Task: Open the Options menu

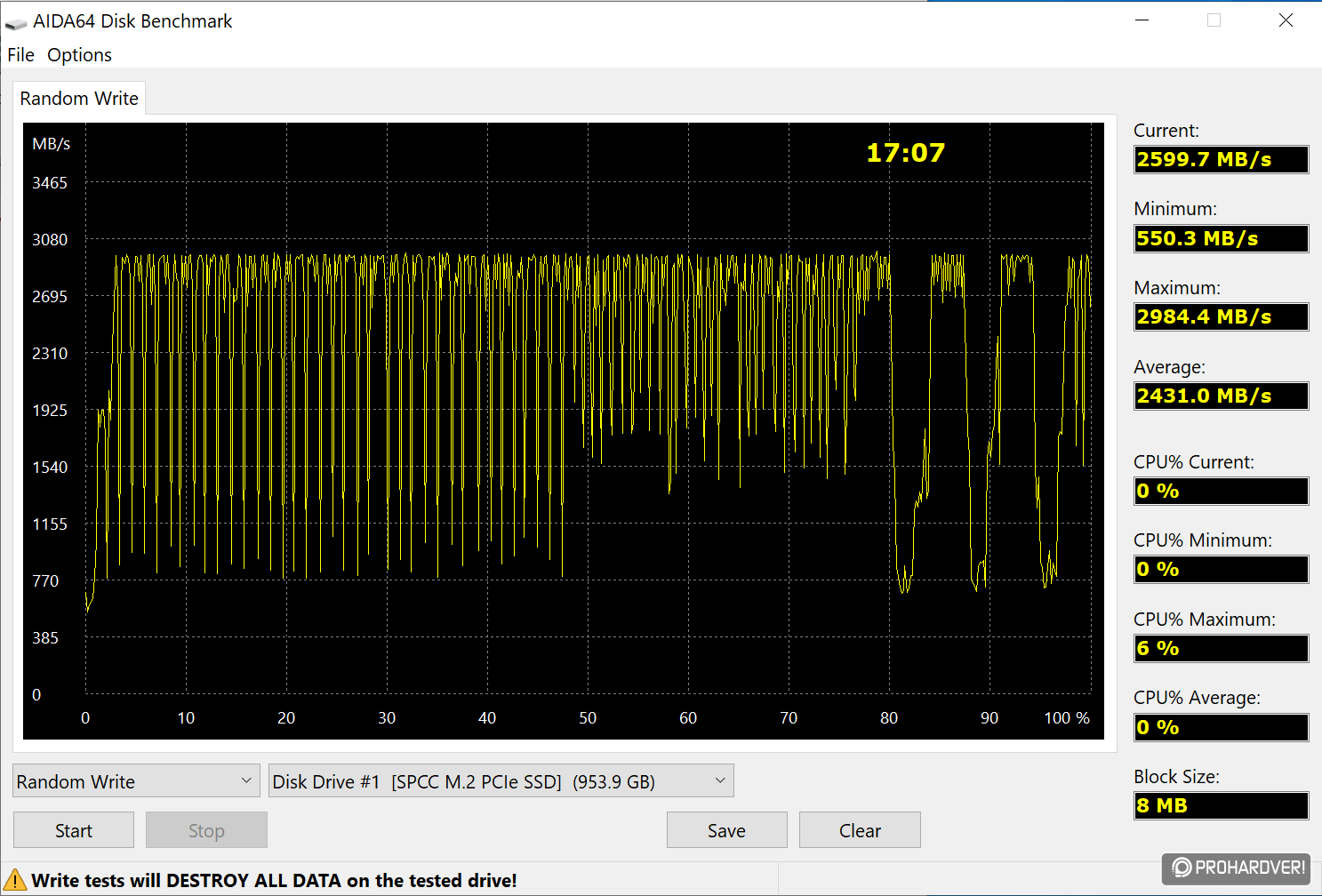Action: tap(79, 55)
